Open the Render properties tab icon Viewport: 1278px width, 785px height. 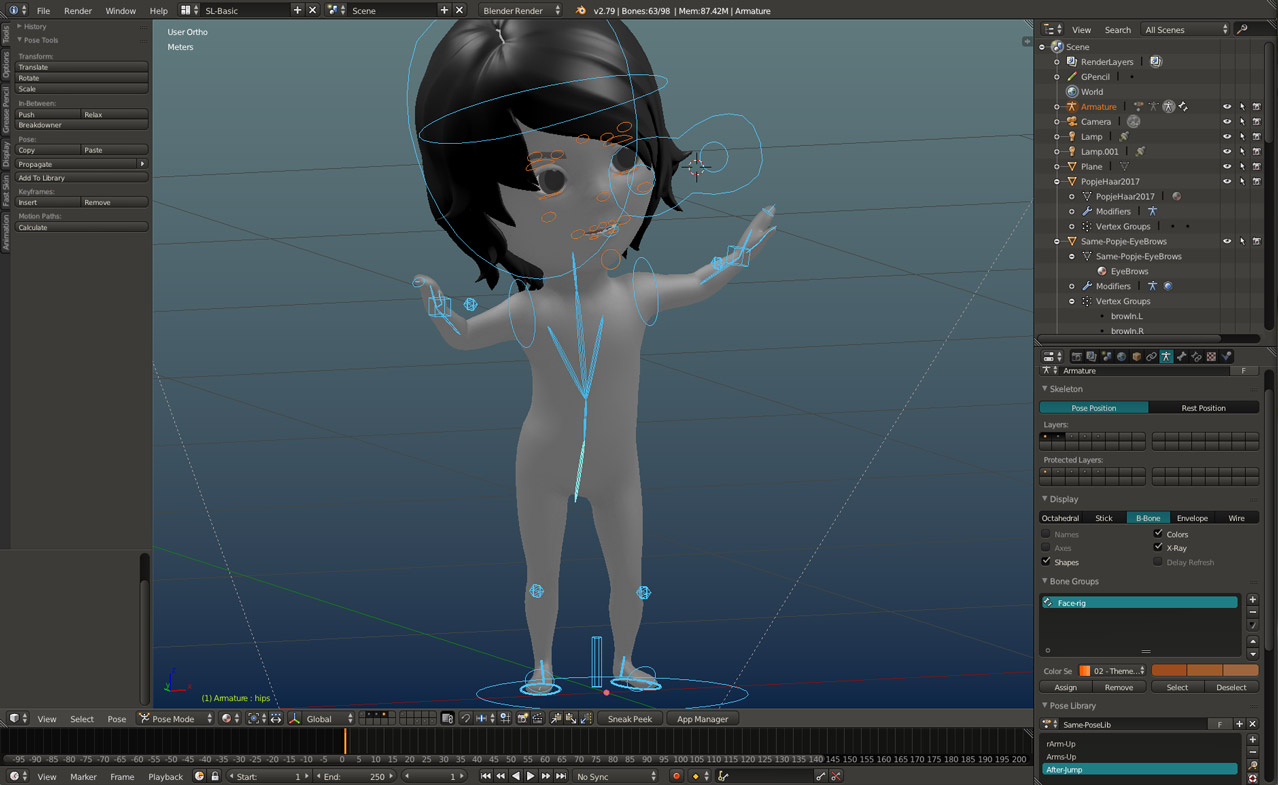[1076, 356]
